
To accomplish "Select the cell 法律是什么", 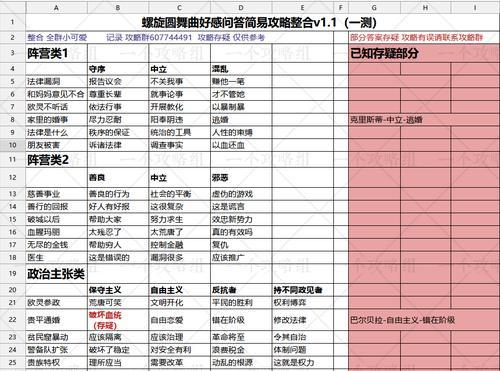I will click(x=56, y=132).
